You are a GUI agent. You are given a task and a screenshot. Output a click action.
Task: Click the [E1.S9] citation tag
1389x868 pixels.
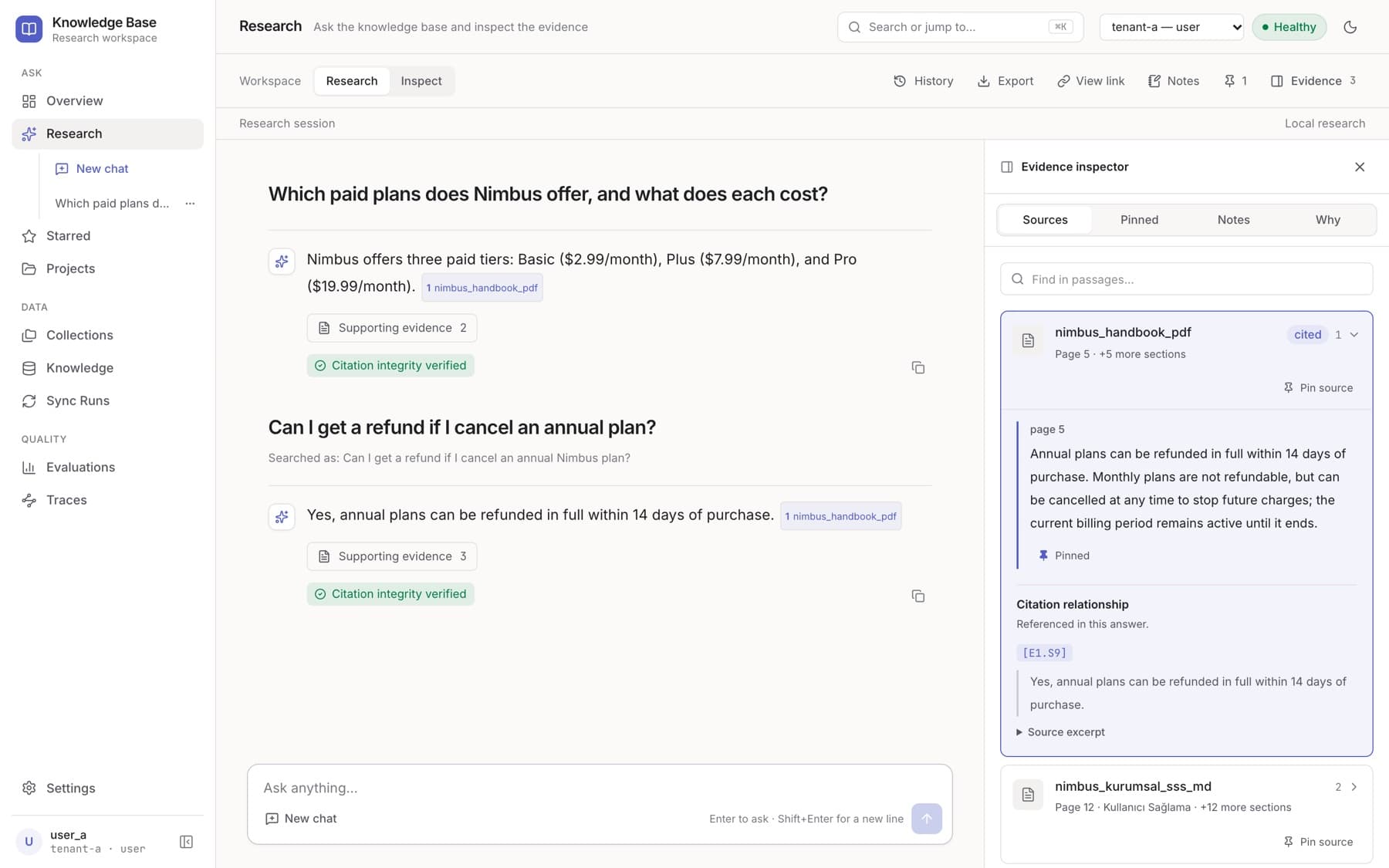1044,653
